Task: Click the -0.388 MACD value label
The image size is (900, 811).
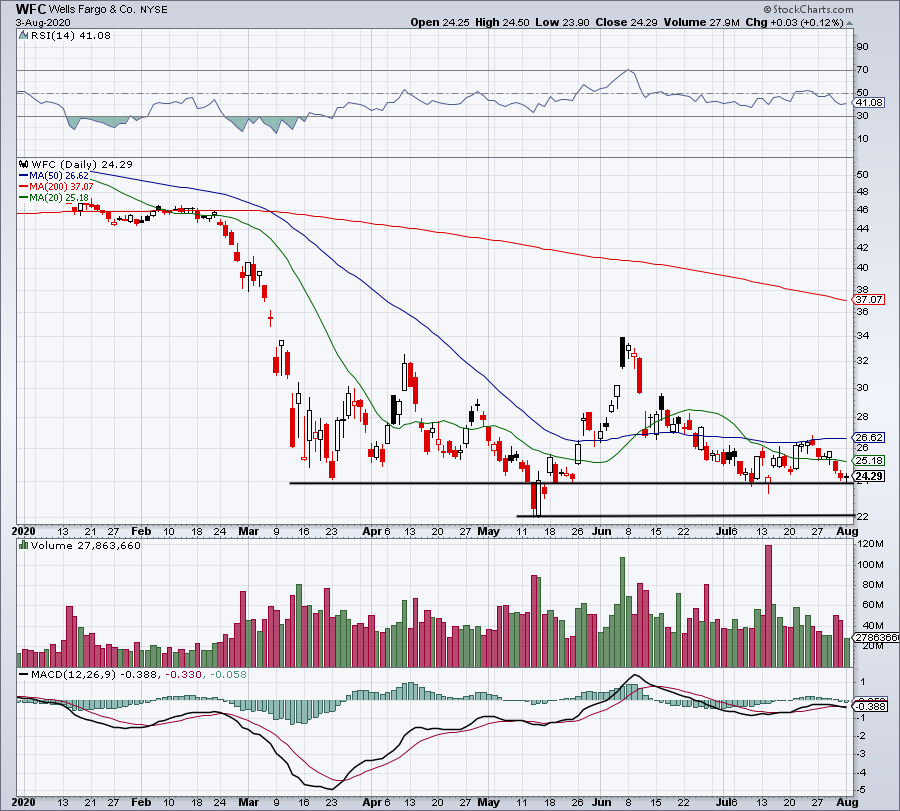Action: 871,707
